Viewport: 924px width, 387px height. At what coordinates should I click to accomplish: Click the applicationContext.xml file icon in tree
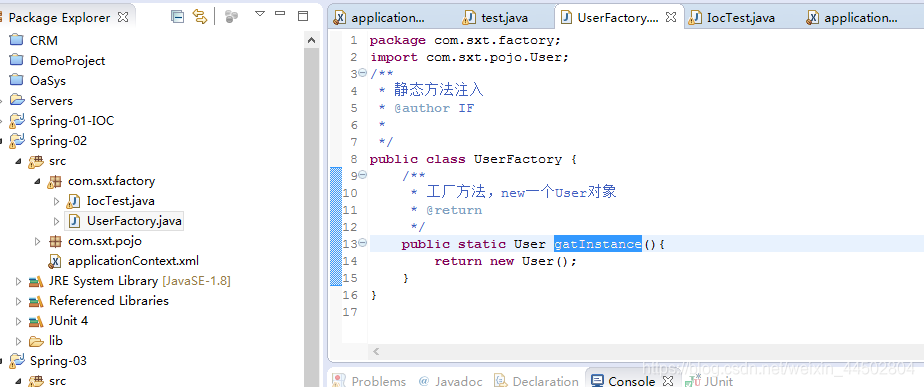tap(55, 261)
